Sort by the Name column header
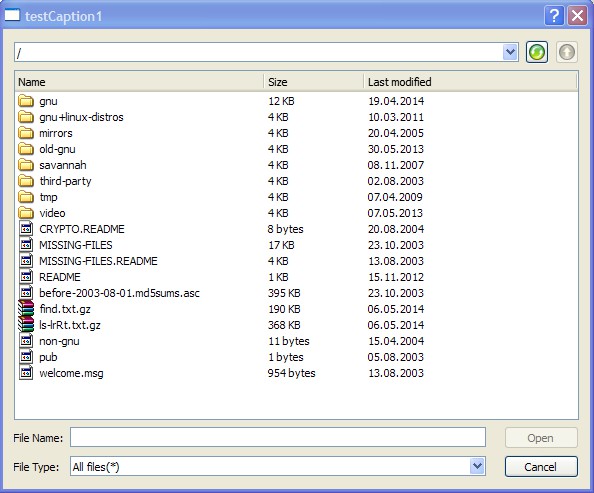This screenshot has width=594, height=493. pyautogui.click(x=140, y=82)
